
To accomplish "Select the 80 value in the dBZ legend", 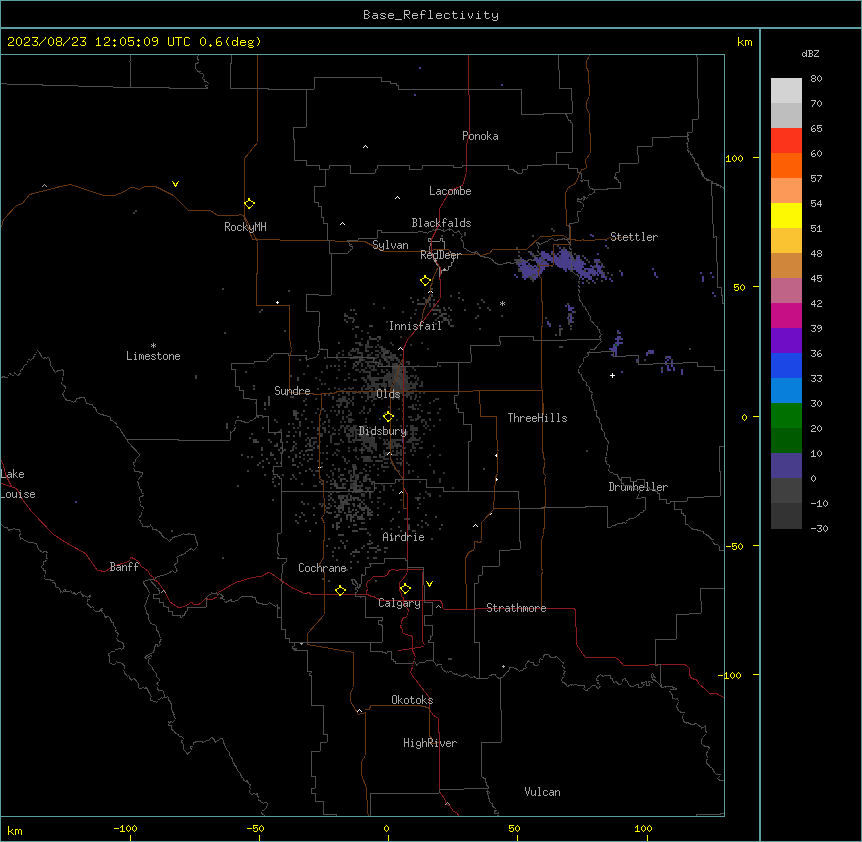I will (816, 79).
